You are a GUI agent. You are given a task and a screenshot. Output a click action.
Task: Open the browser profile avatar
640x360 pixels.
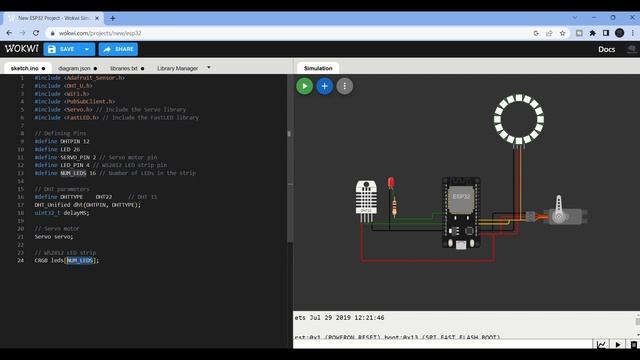click(x=619, y=33)
